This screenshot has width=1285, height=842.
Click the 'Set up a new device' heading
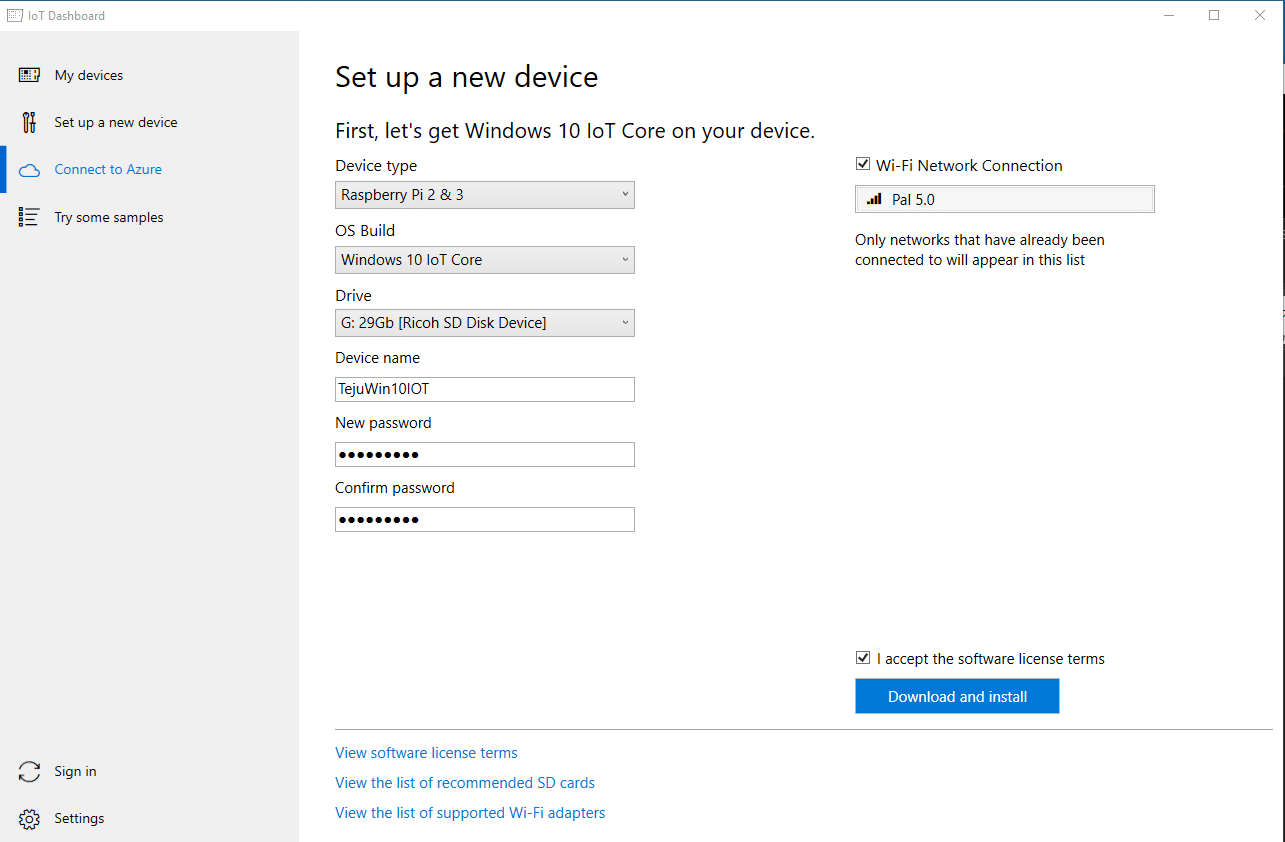tap(467, 77)
